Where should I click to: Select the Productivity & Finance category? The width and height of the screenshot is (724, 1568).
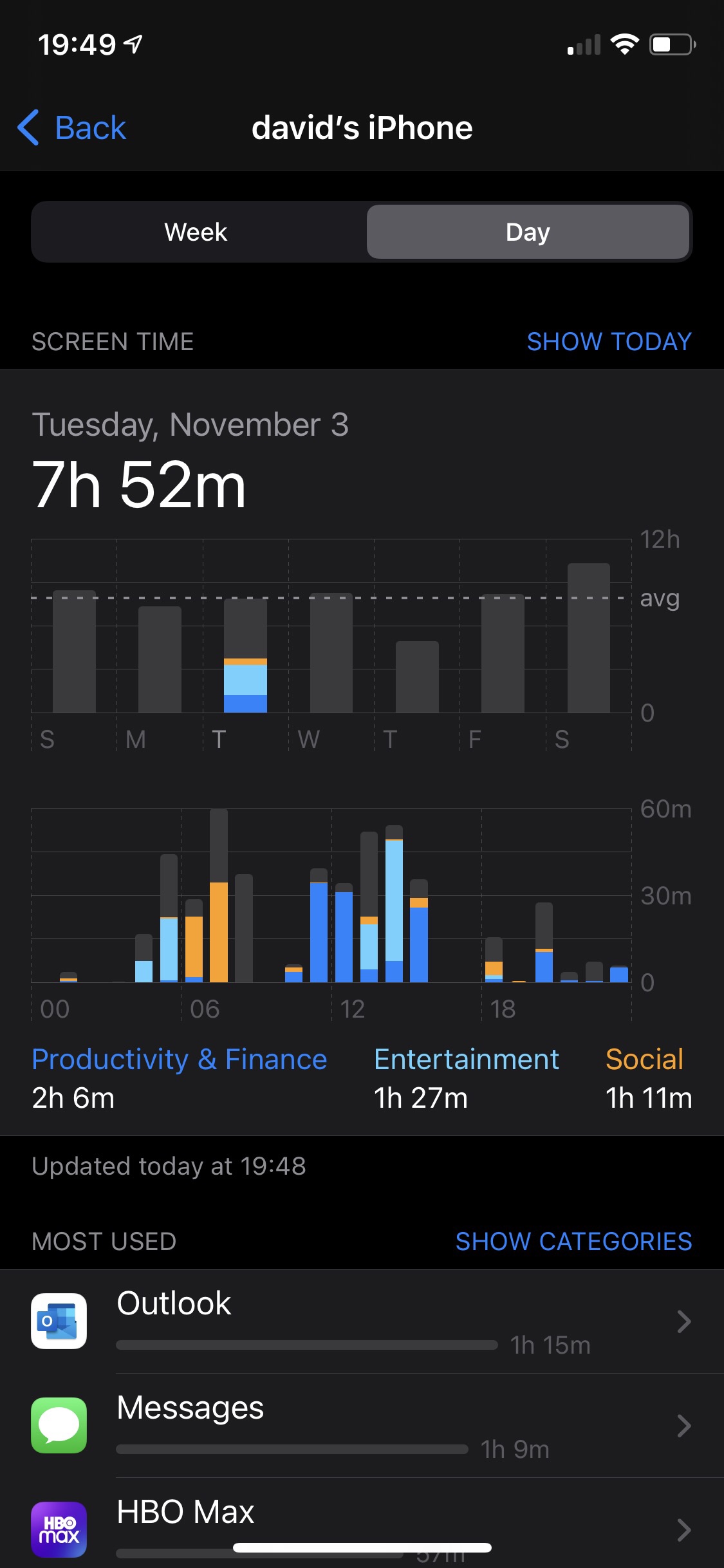pyautogui.click(x=179, y=1059)
